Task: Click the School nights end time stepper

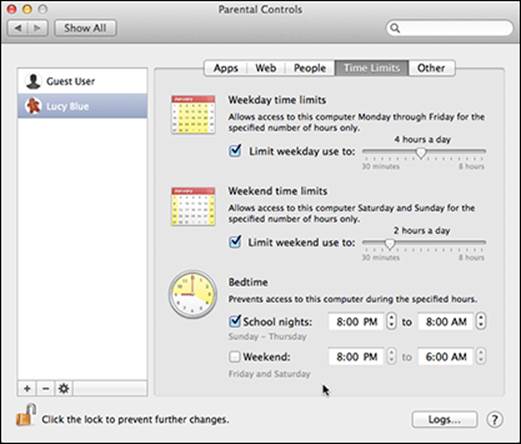Action: tap(481, 321)
